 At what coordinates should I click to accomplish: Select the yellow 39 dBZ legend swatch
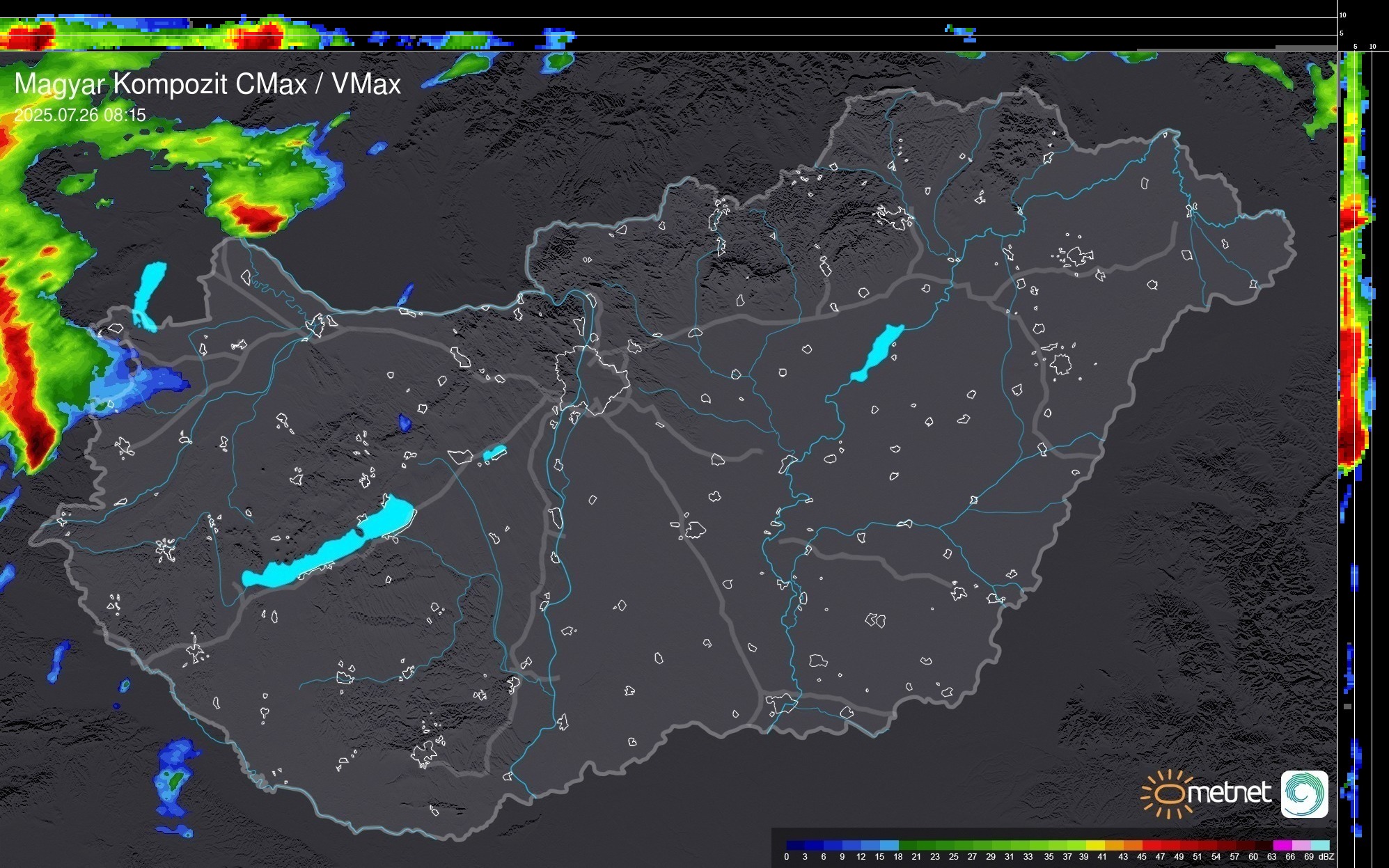click(x=1094, y=845)
